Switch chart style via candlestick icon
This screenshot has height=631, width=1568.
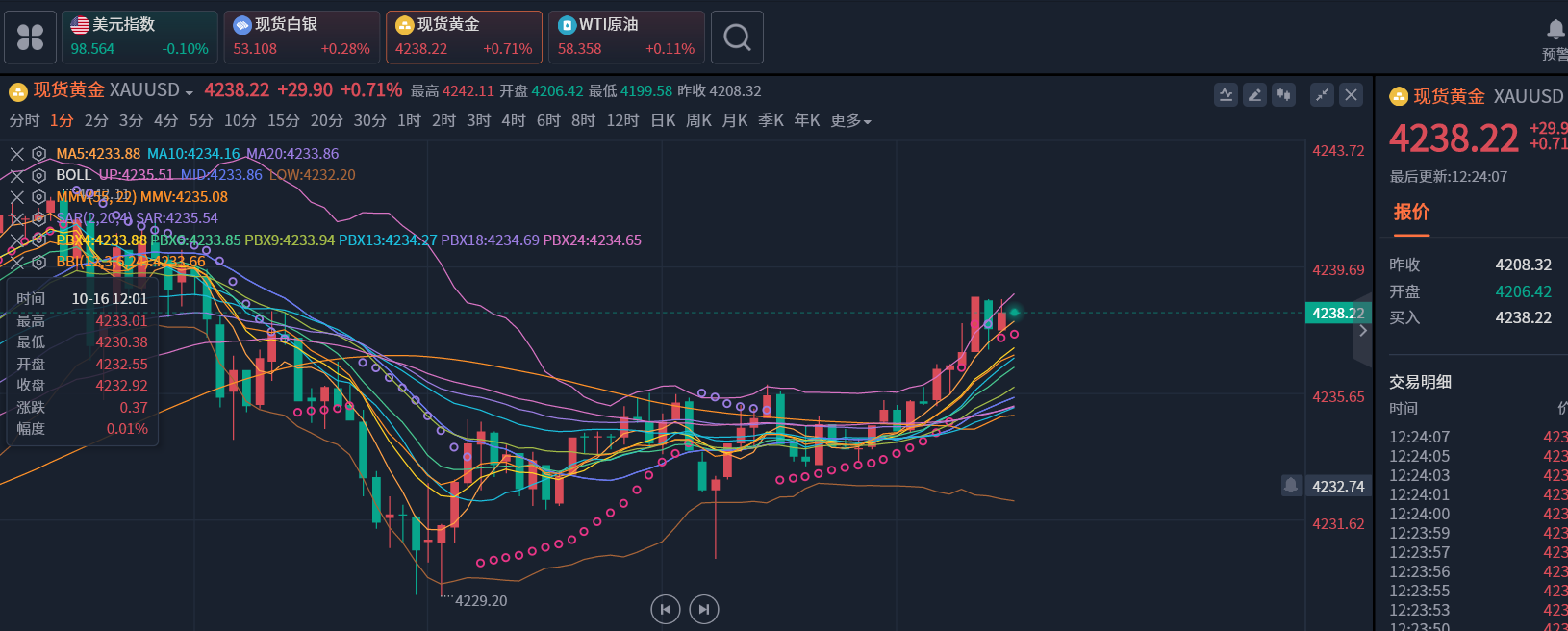tap(1283, 94)
